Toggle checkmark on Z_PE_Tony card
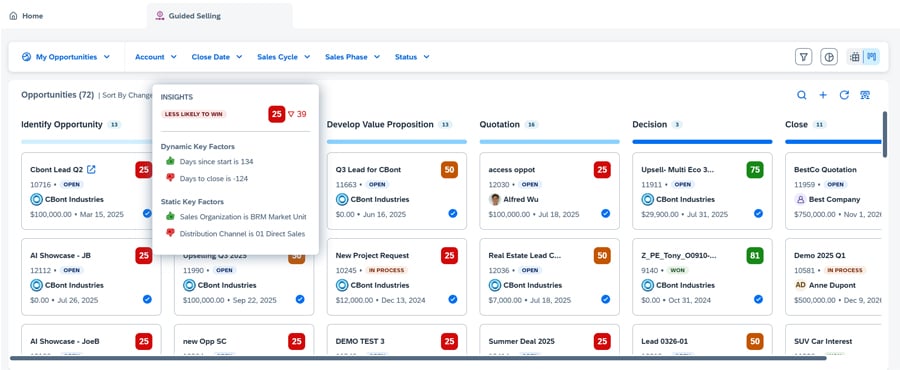 point(758,299)
